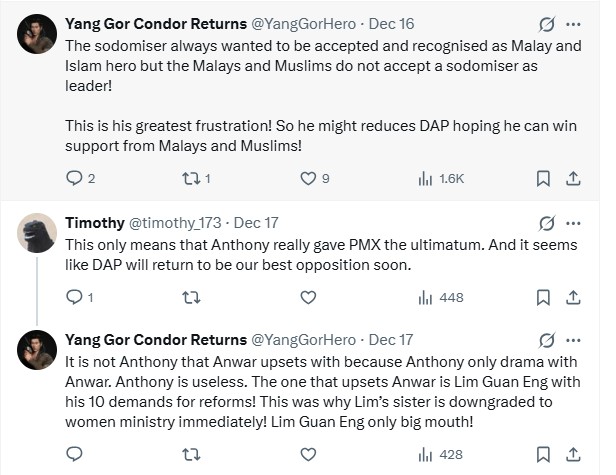Share the last tweet about Lim Guan Eng

pos(573,454)
